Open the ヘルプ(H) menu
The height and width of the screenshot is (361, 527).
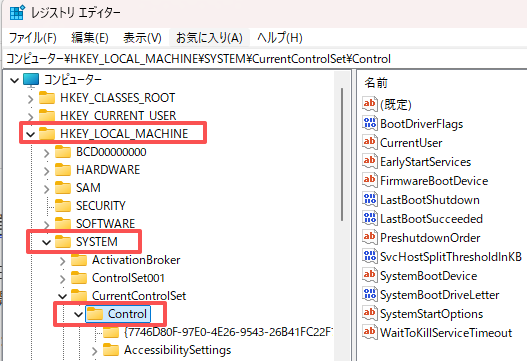[280, 38]
